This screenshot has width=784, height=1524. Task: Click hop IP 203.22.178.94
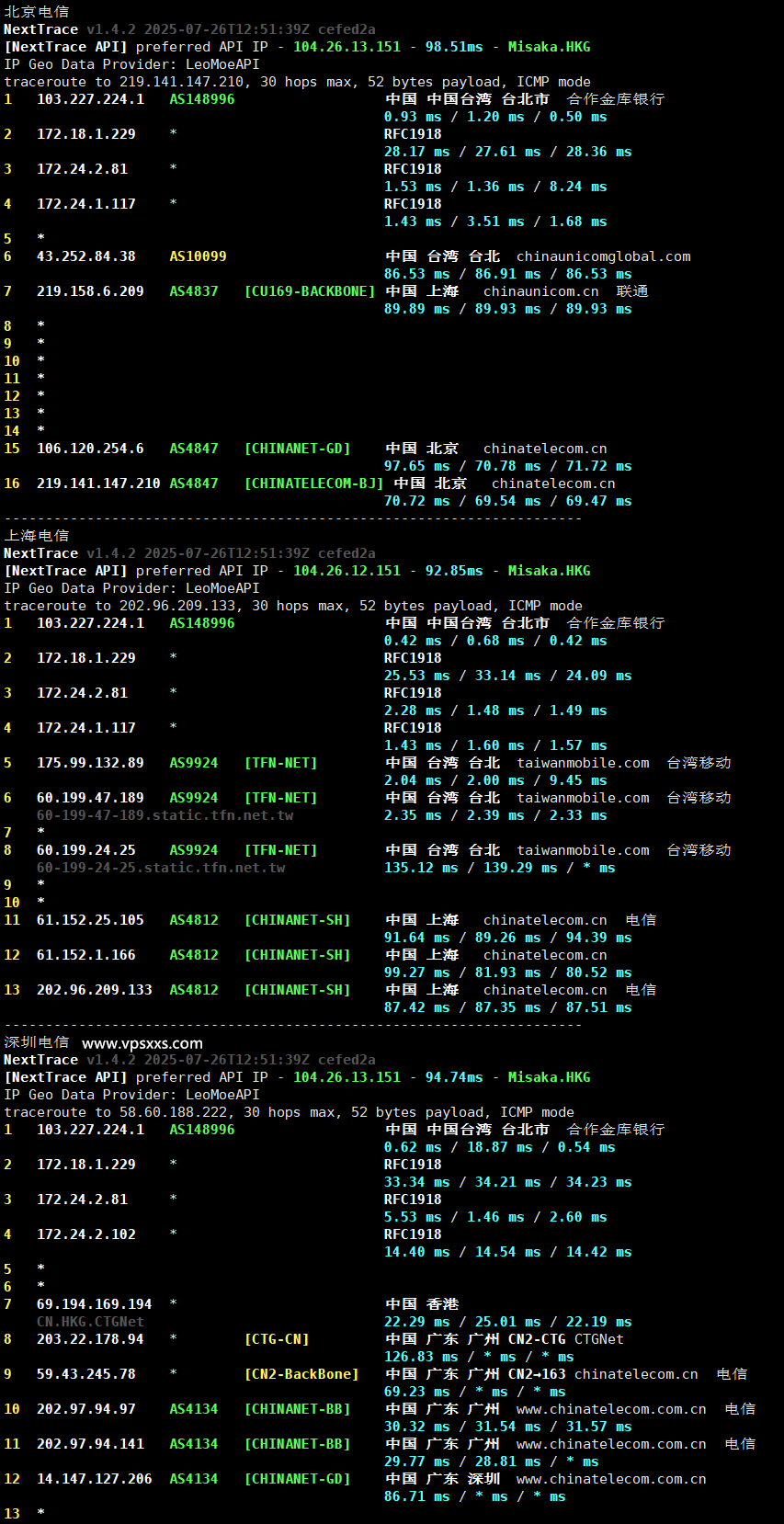(x=90, y=1339)
